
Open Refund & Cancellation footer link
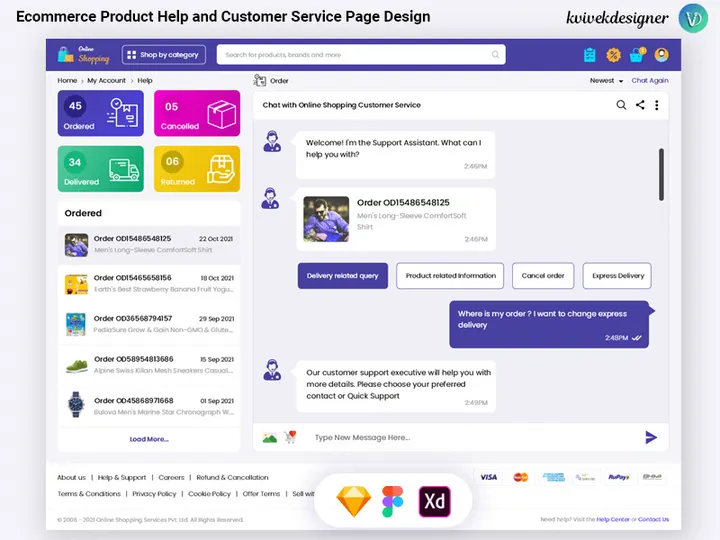tap(232, 478)
